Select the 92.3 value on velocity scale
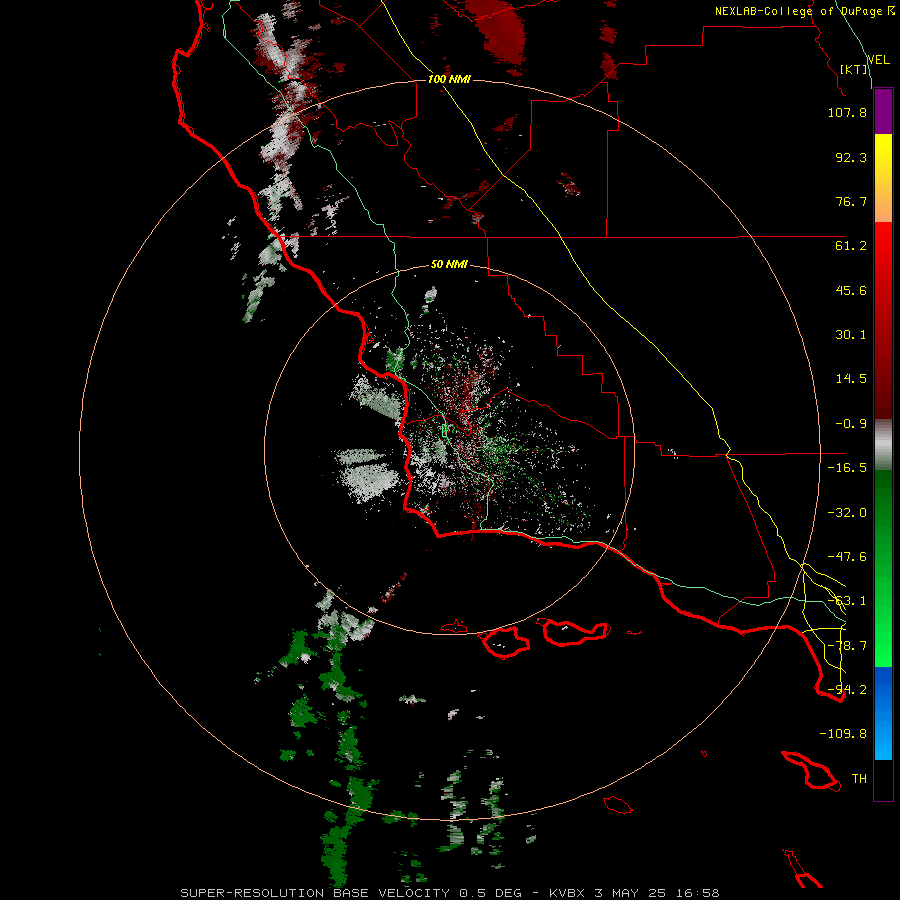This screenshot has height=900, width=900. [x=851, y=157]
